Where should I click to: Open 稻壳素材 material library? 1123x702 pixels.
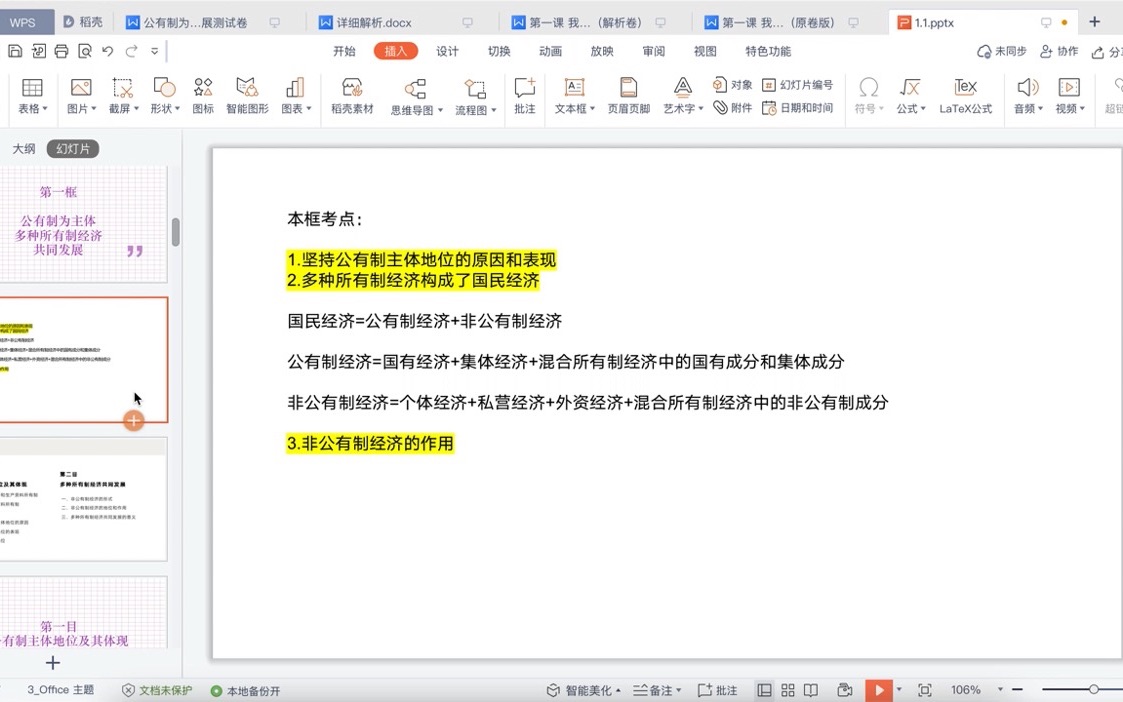[352, 95]
